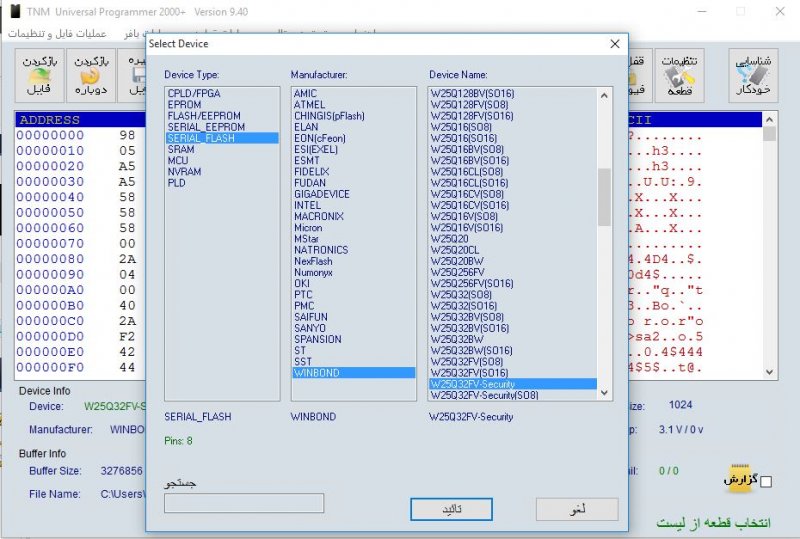
Task: Click the Device Name list scroll-down arrow
Action: pyautogui.click(x=604, y=393)
